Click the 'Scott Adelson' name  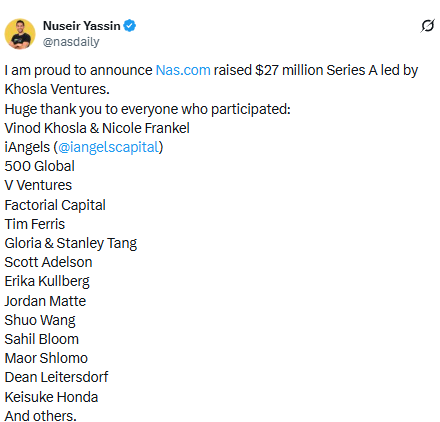[48, 262]
